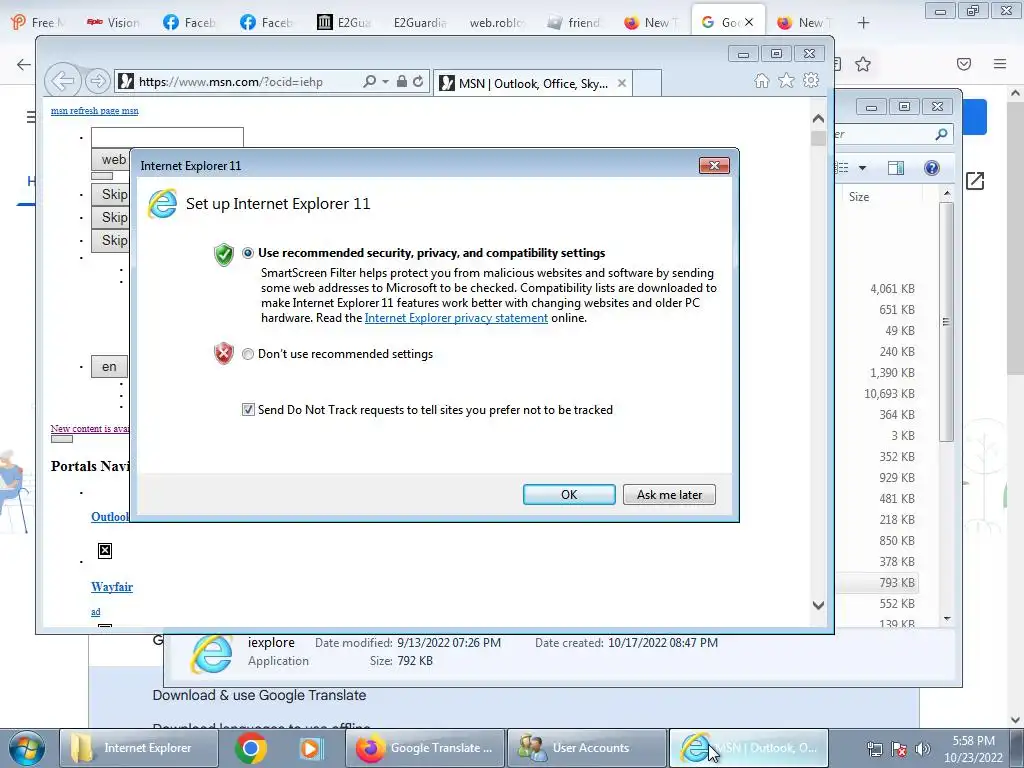Image resolution: width=1024 pixels, height=768 pixels.
Task: Click the MSN web search text box
Action: point(167,137)
